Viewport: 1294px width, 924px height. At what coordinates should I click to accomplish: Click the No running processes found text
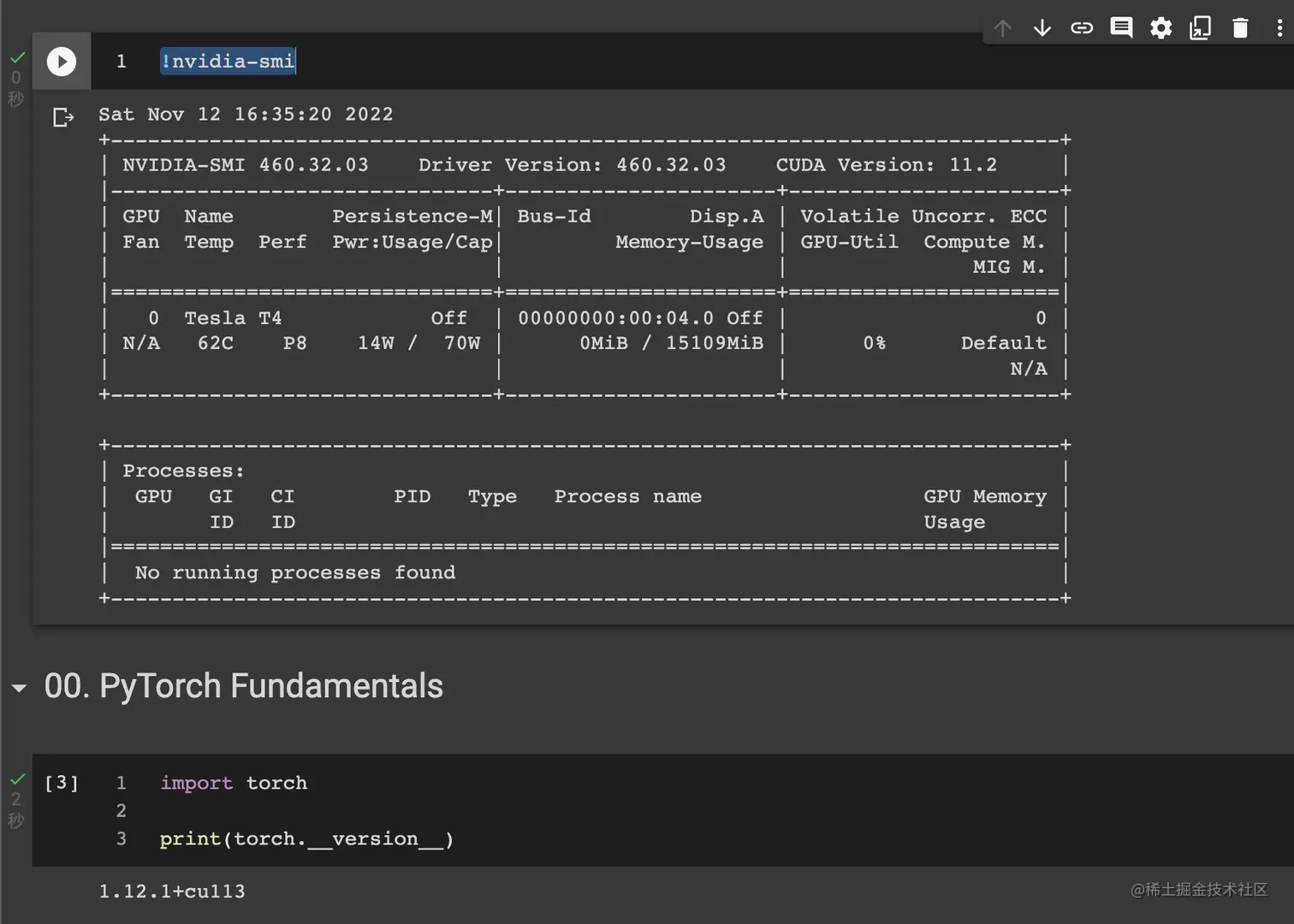[x=295, y=572]
